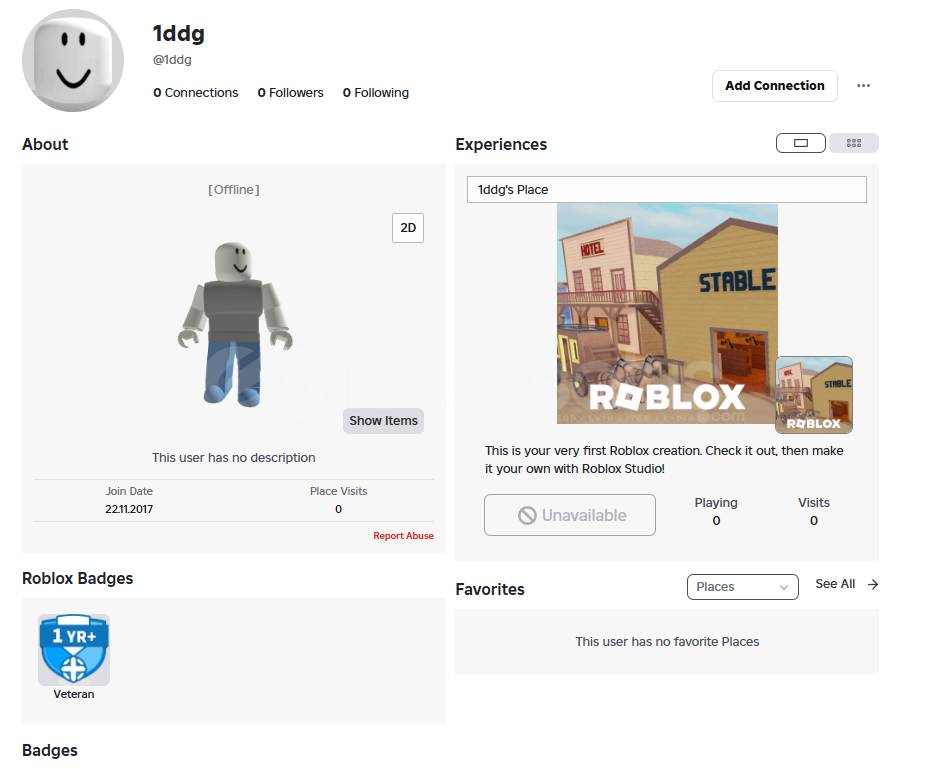Click the Veteran 1 YR+ badge icon
Screen dimensions: 942x769
tap(74, 649)
